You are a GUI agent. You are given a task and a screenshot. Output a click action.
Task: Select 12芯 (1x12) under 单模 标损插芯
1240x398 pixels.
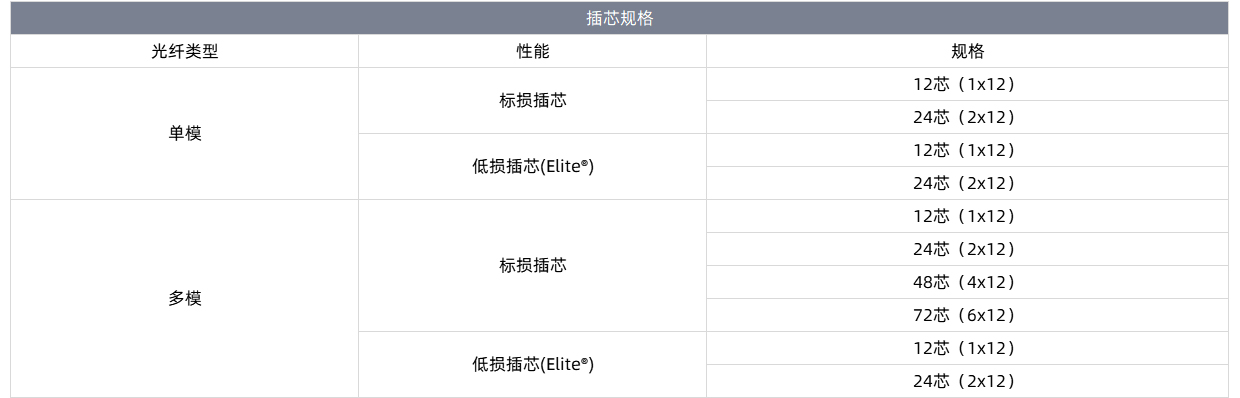(967, 84)
